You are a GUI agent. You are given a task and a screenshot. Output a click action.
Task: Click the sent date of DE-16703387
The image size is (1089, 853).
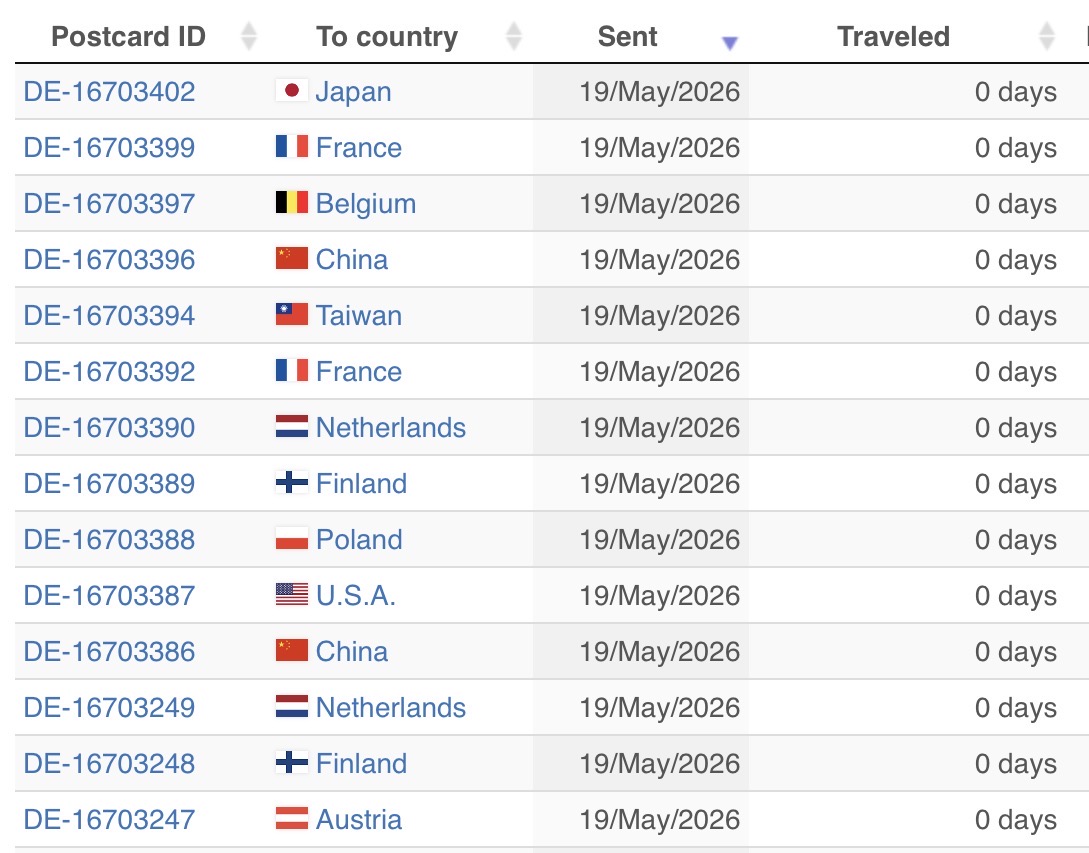coord(660,595)
